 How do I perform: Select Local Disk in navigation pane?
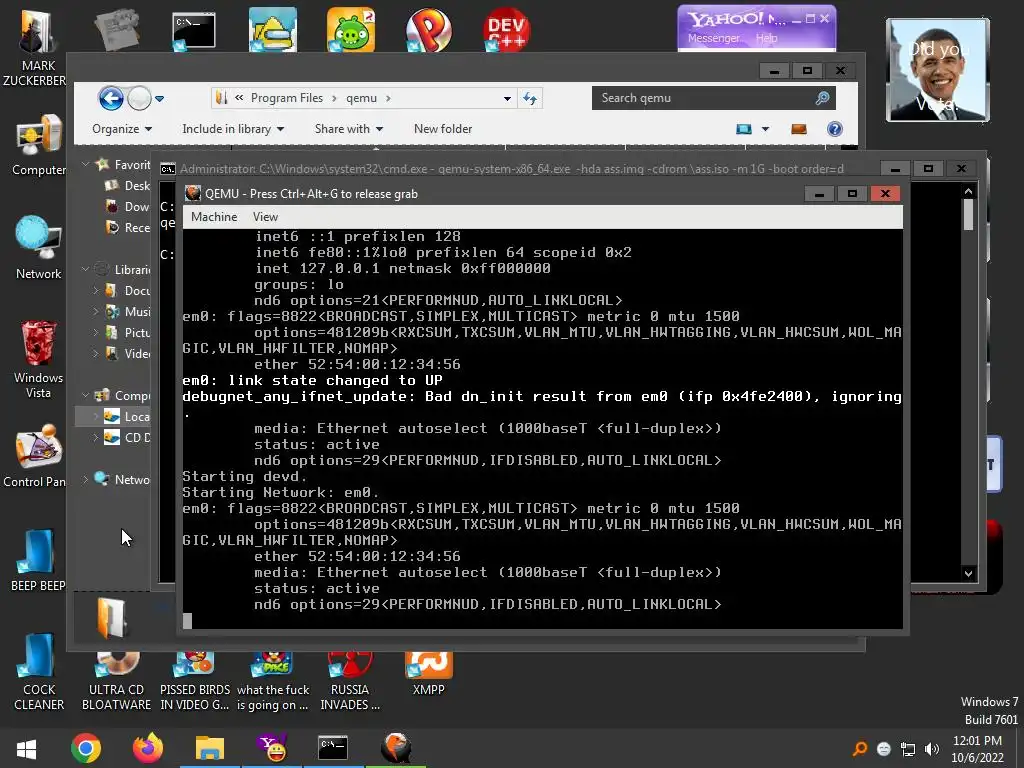tap(127, 416)
